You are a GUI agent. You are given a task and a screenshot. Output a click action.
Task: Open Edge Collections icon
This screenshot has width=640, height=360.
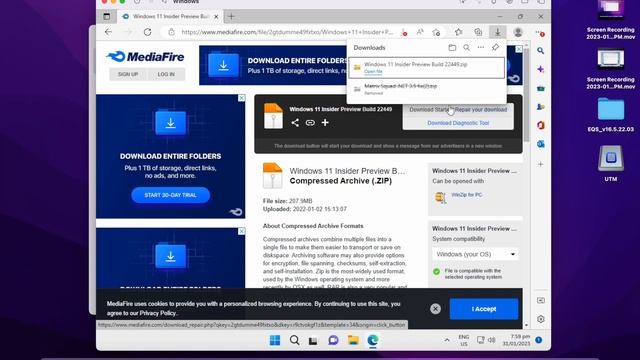point(478,32)
